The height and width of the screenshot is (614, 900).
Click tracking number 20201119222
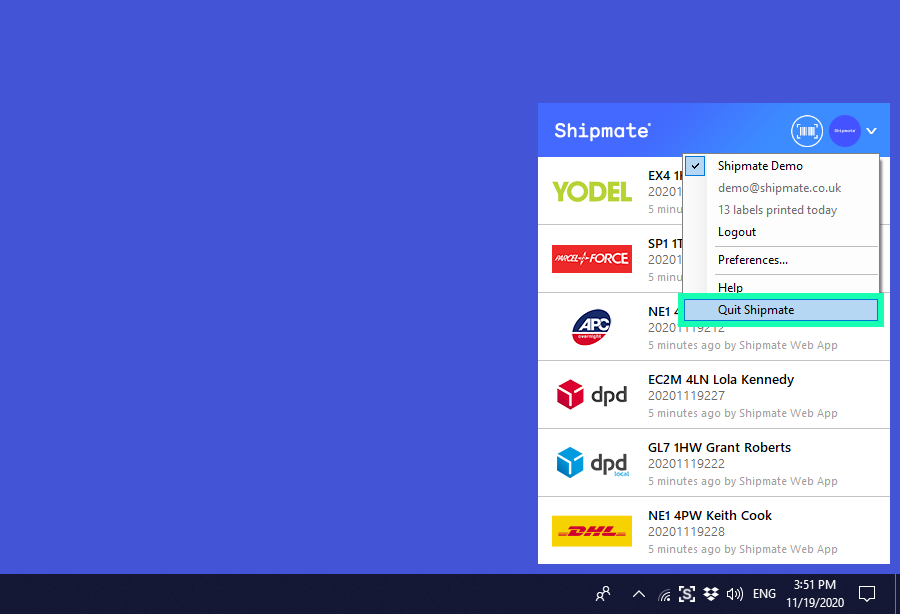point(686,464)
